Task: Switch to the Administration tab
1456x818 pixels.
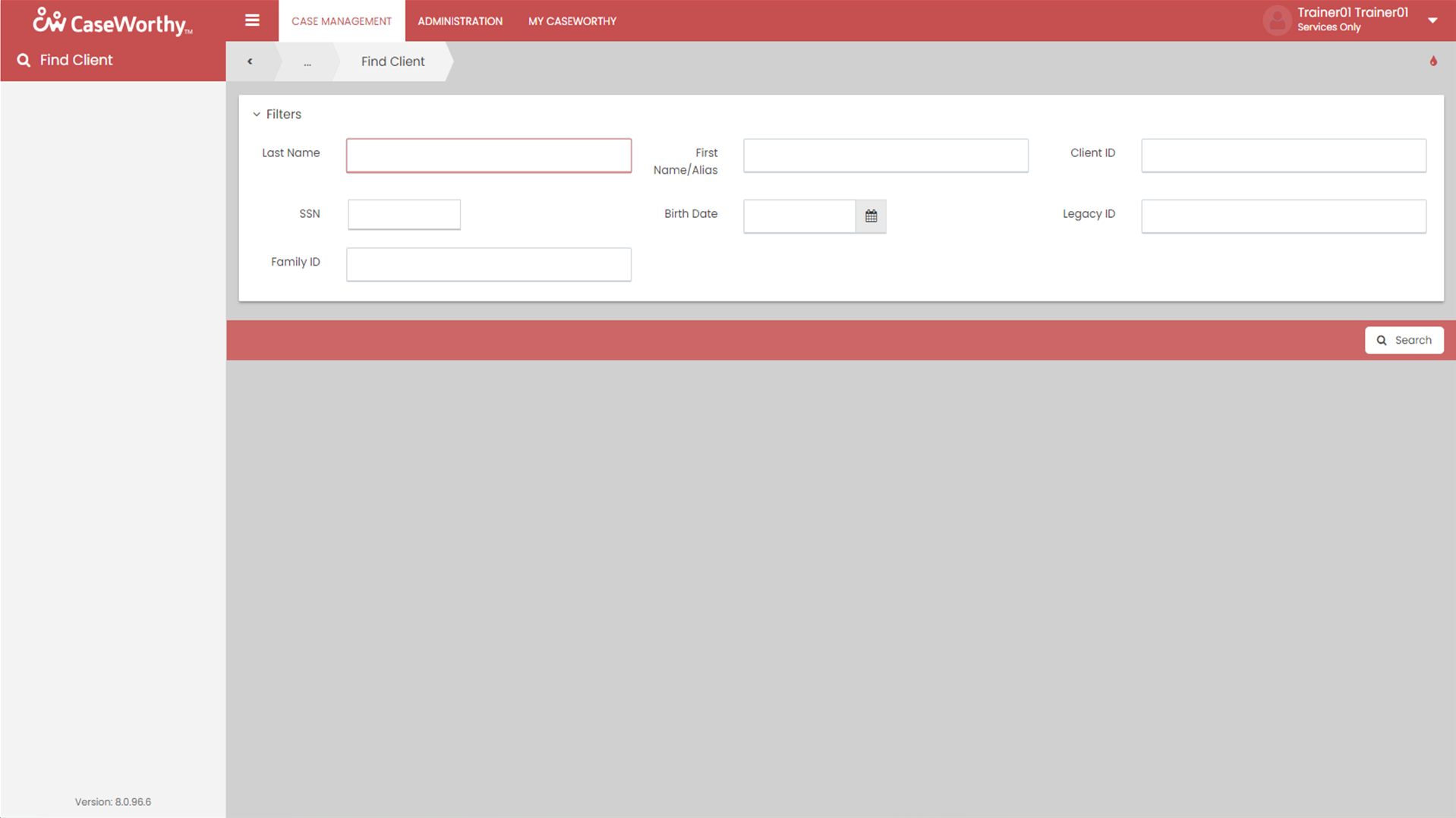Action: pyautogui.click(x=459, y=21)
